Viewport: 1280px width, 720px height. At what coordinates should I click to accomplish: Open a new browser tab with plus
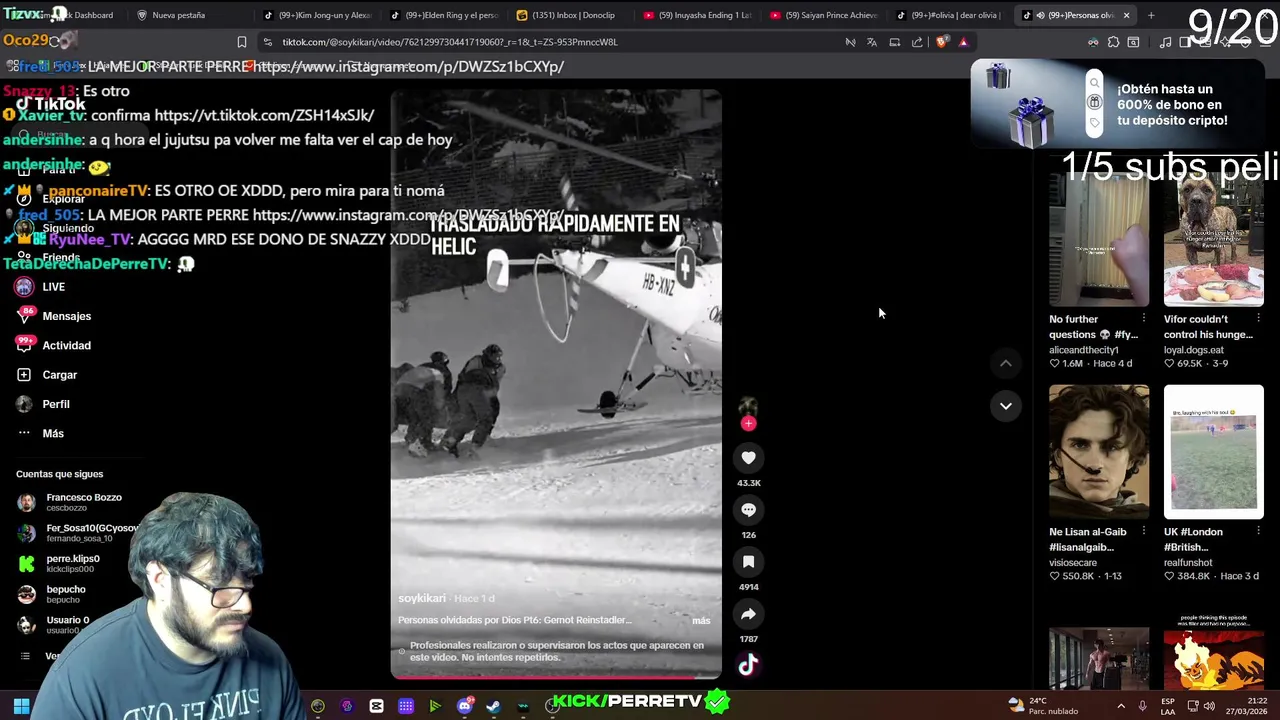coord(1151,15)
